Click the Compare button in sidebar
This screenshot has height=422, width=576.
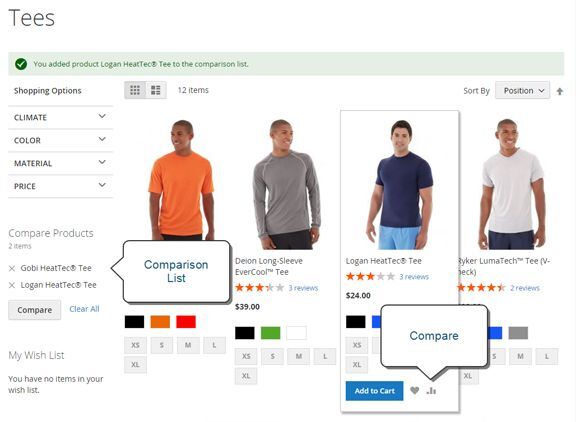click(x=35, y=310)
